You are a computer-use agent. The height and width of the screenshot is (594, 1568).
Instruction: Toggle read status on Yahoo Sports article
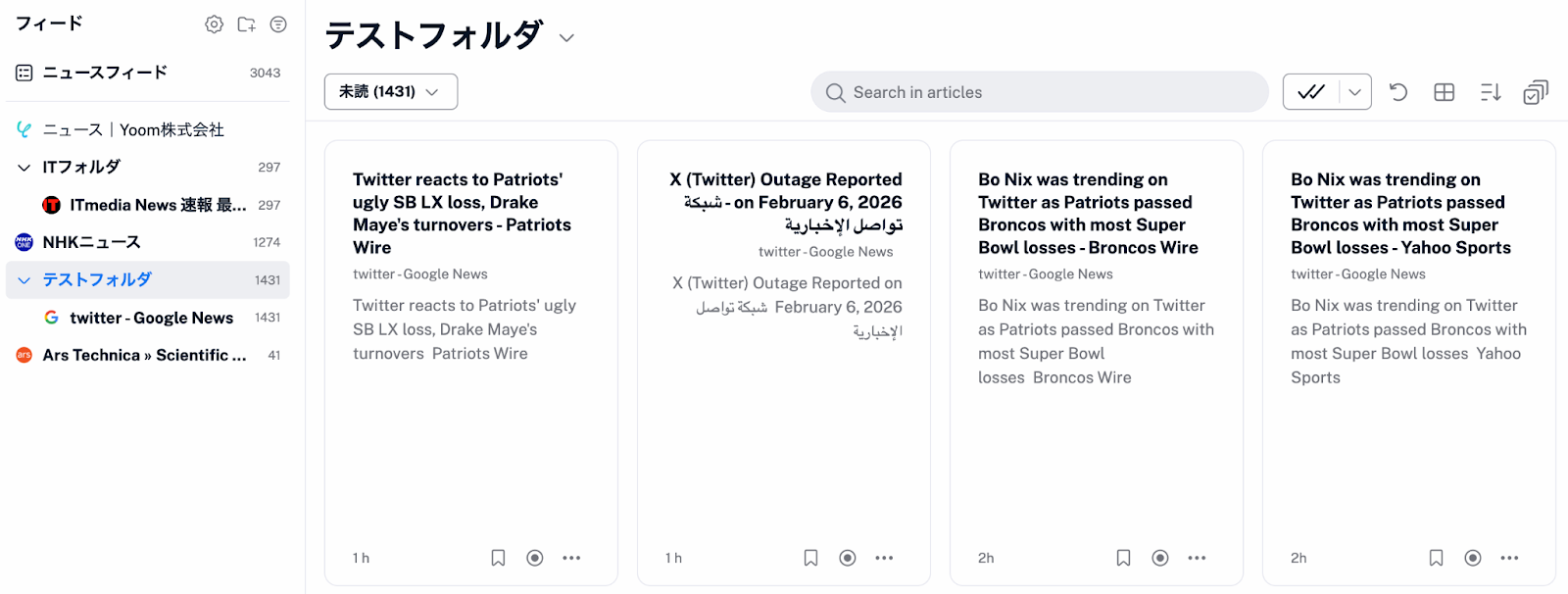pyautogui.click(x=1472, y=558)
